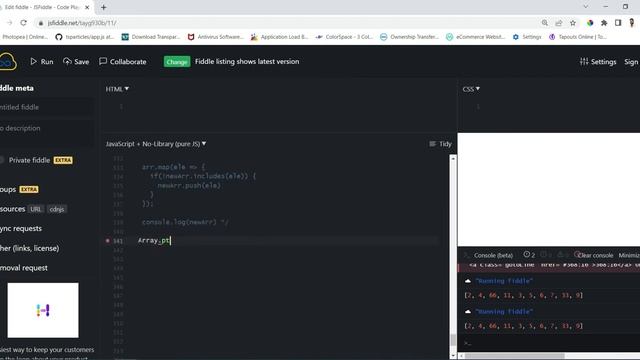Open the browser side panel icon
The height and width of the screenshot is (360, 640).
tap(618, 23)
